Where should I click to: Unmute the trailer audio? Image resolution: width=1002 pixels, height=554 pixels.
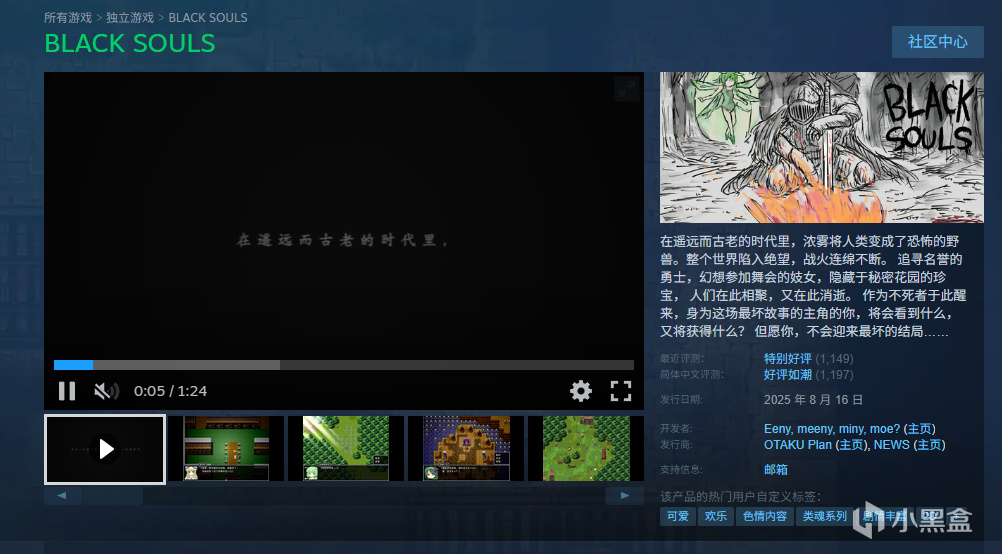point(106,390)
